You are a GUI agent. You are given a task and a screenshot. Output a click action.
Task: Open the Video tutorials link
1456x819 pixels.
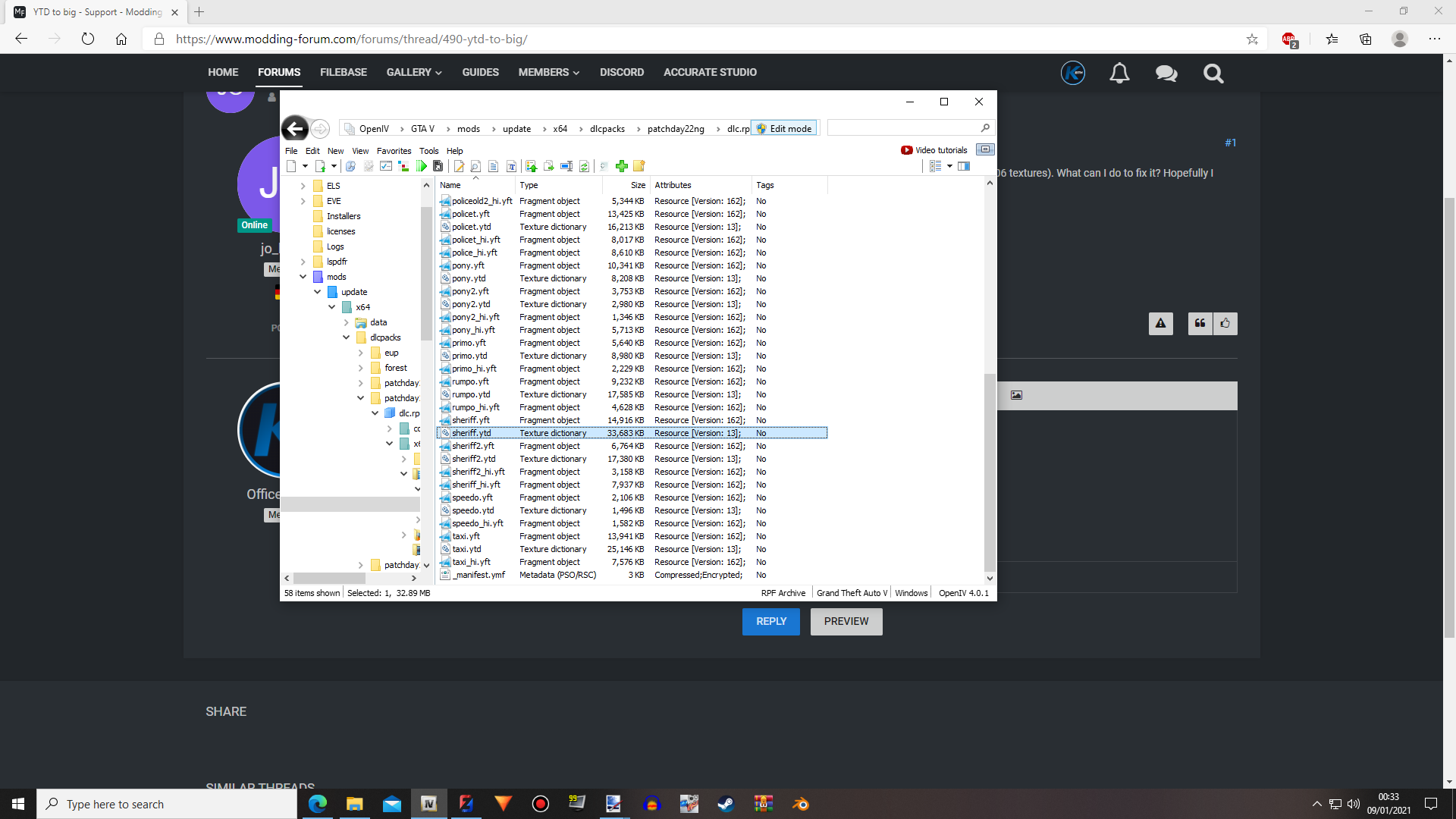(934, 150)
